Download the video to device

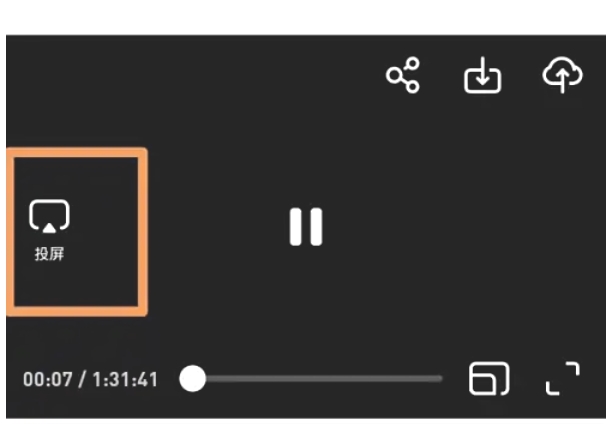tap(483, 75)
